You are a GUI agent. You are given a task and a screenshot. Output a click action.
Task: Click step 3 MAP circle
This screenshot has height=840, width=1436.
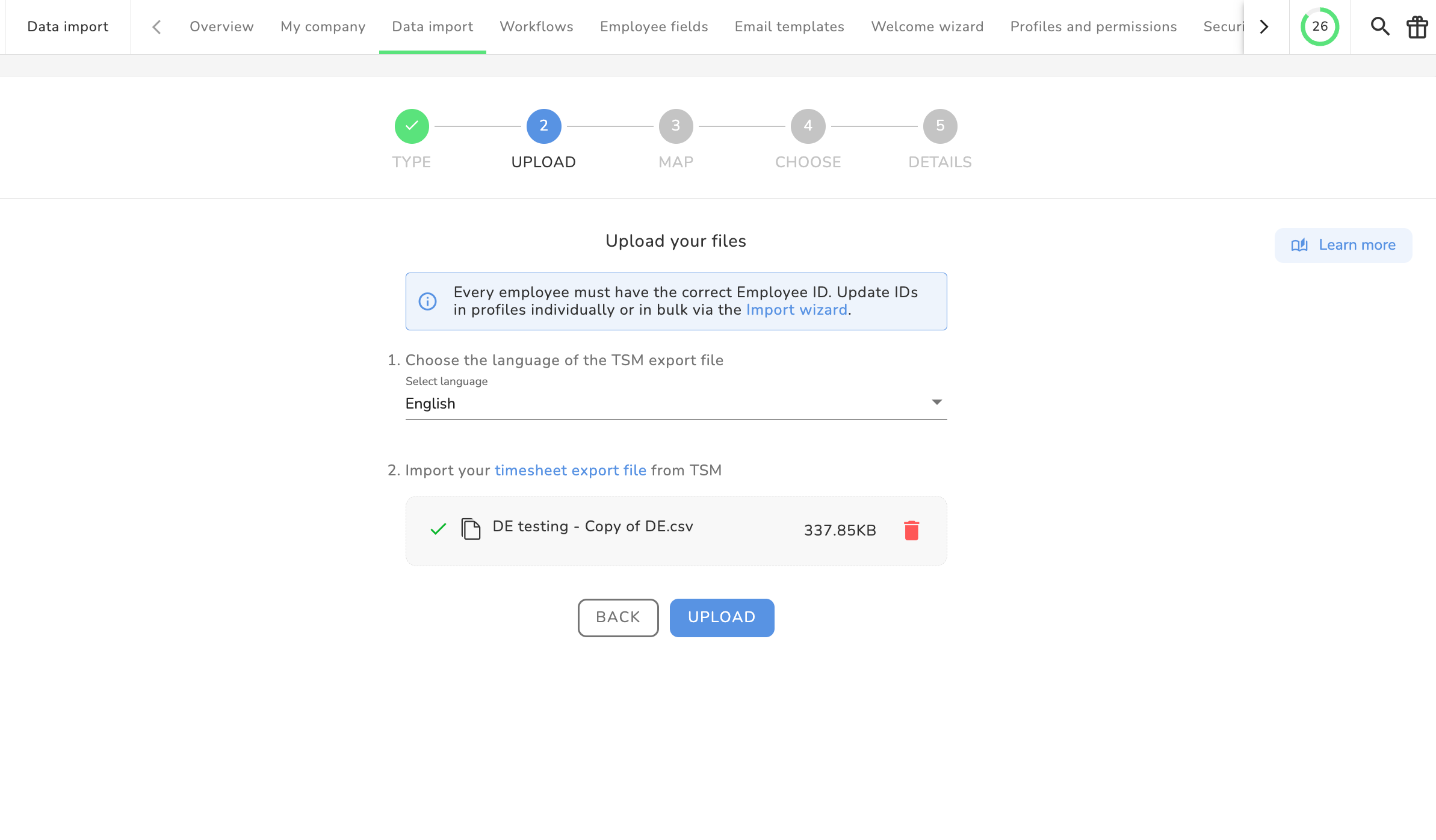click(675, 126)
